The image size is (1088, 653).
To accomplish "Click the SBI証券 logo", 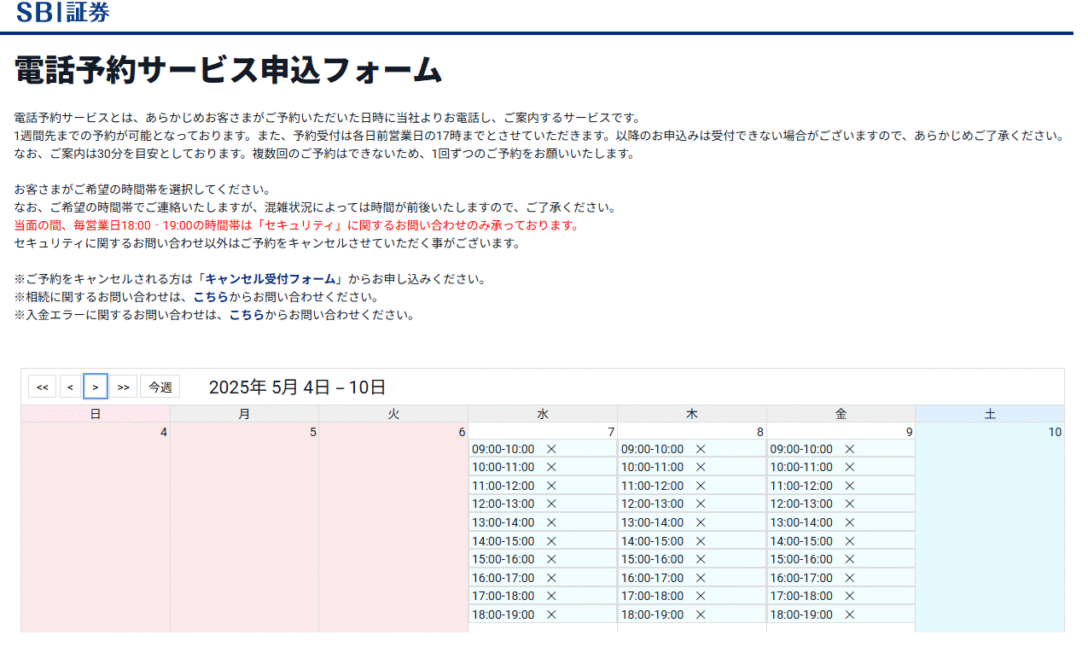I will coord(63,13).
